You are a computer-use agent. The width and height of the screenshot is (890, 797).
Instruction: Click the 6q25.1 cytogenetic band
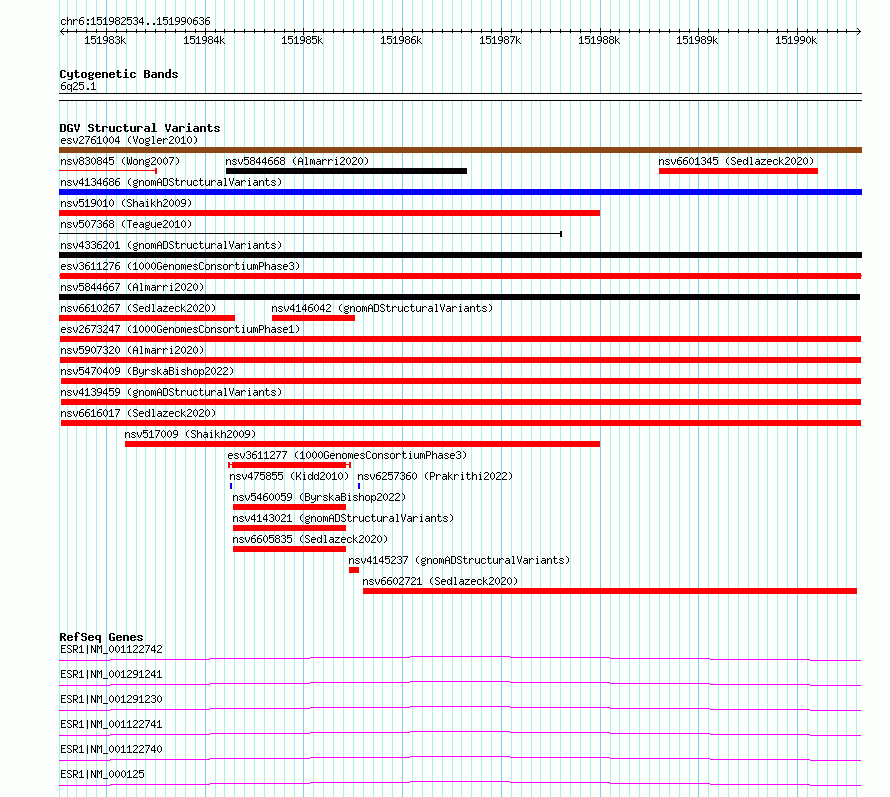point(460,97)
